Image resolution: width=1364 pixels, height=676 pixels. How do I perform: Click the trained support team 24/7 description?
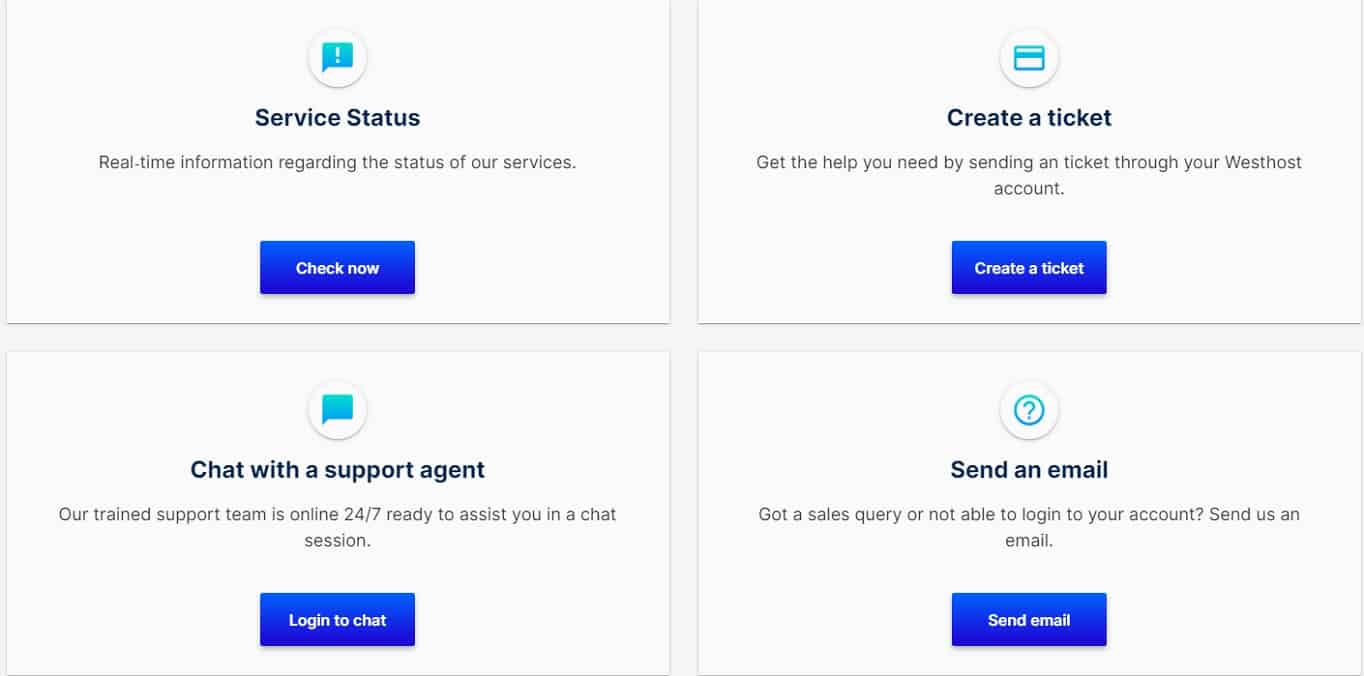pyautogui.click(x=337, y=527)
